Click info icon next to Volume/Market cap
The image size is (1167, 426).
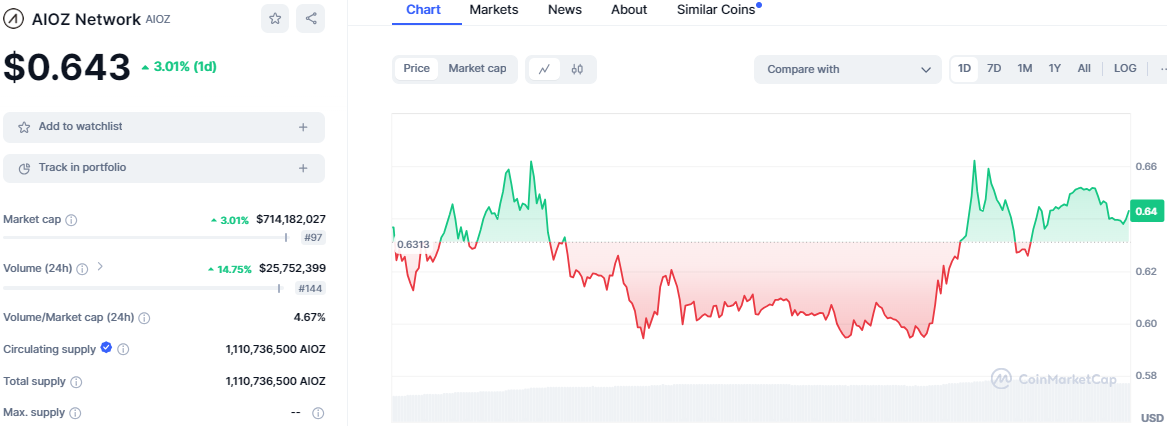click(x=144, y=317)
